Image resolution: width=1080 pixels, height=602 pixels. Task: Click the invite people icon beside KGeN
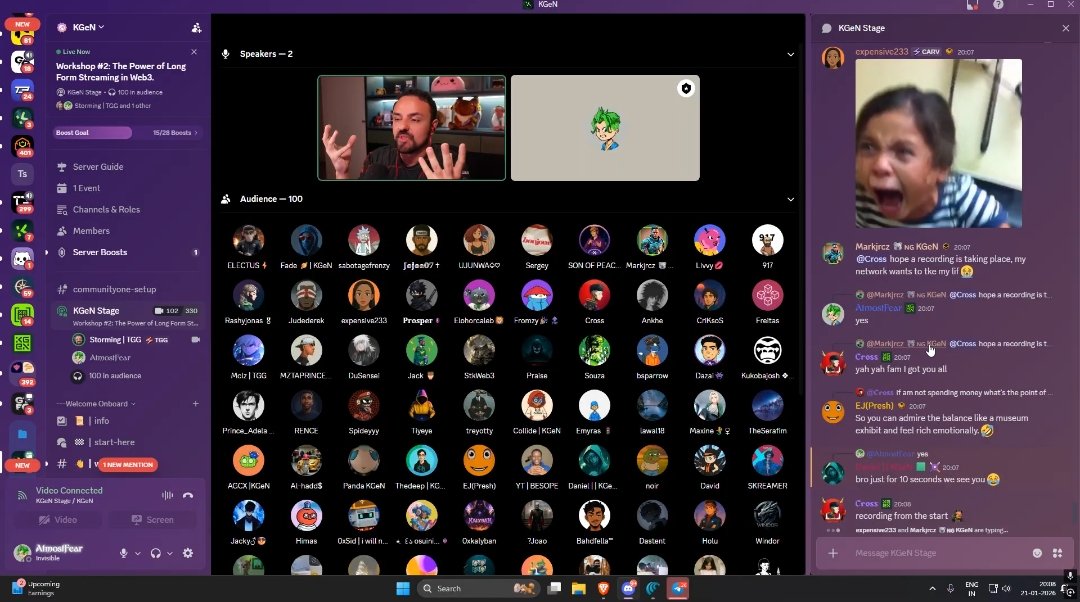pos(196,28)
